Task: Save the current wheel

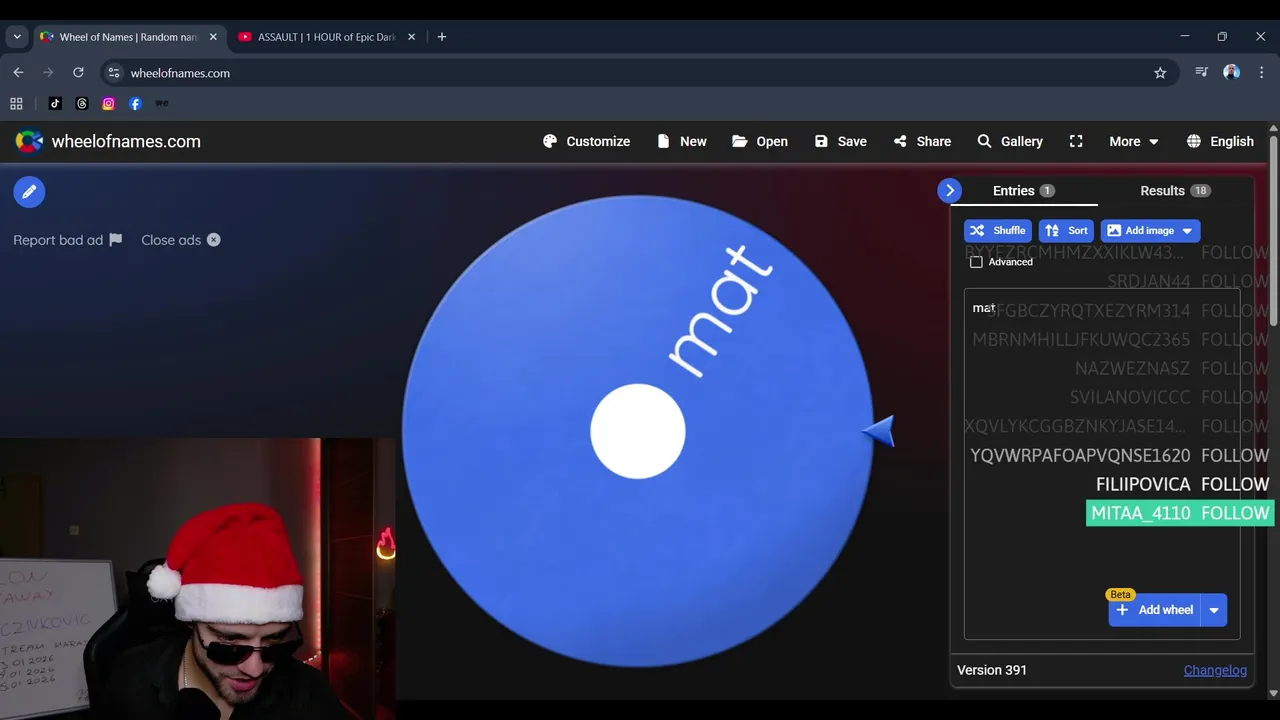Action: (840, 141)
